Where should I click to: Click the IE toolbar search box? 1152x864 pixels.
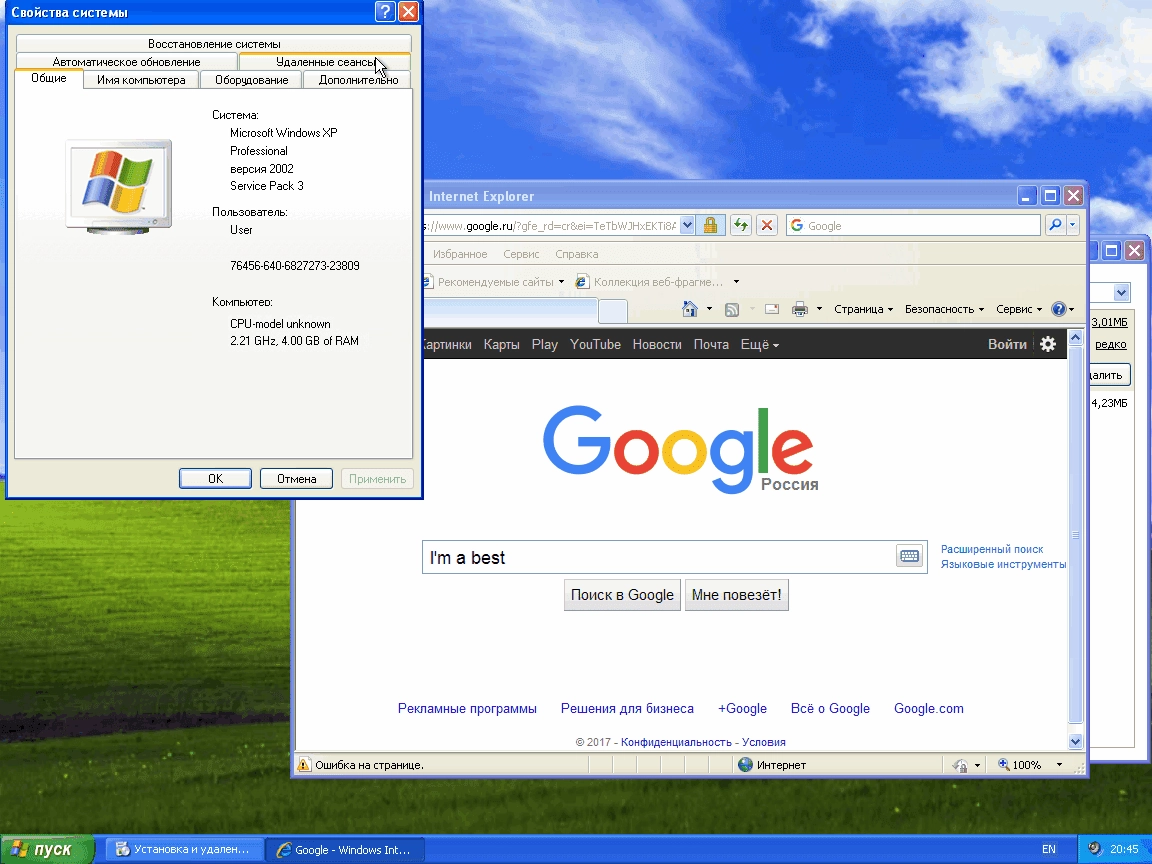tap(913, 226)
